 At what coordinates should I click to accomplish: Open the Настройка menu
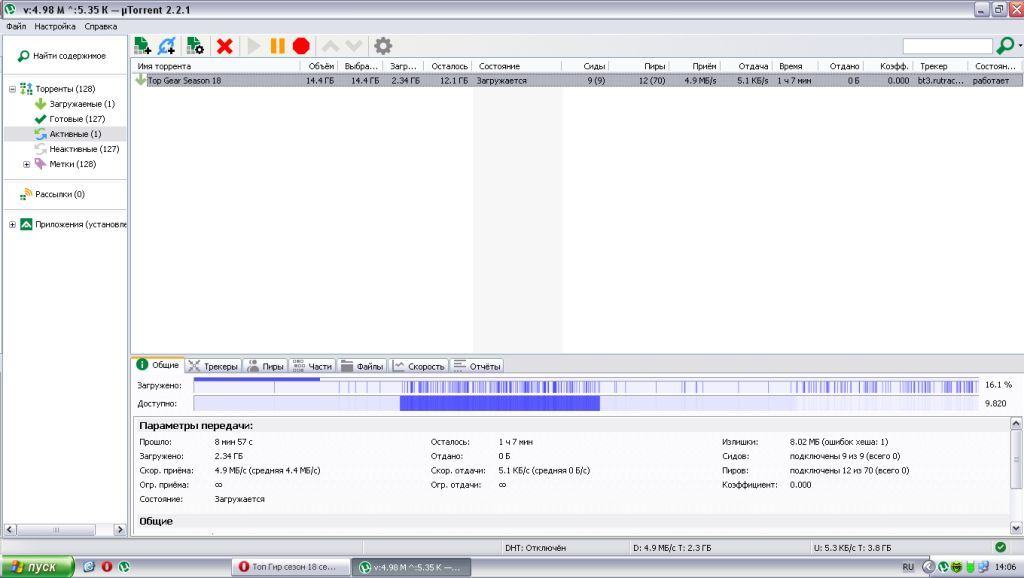[x=54, y=25]
